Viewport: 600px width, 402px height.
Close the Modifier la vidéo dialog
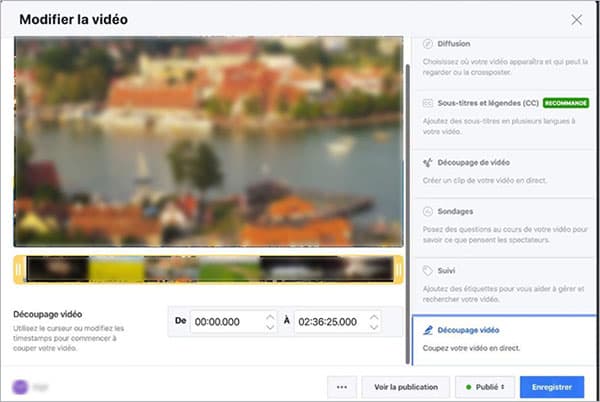point(576,20)
